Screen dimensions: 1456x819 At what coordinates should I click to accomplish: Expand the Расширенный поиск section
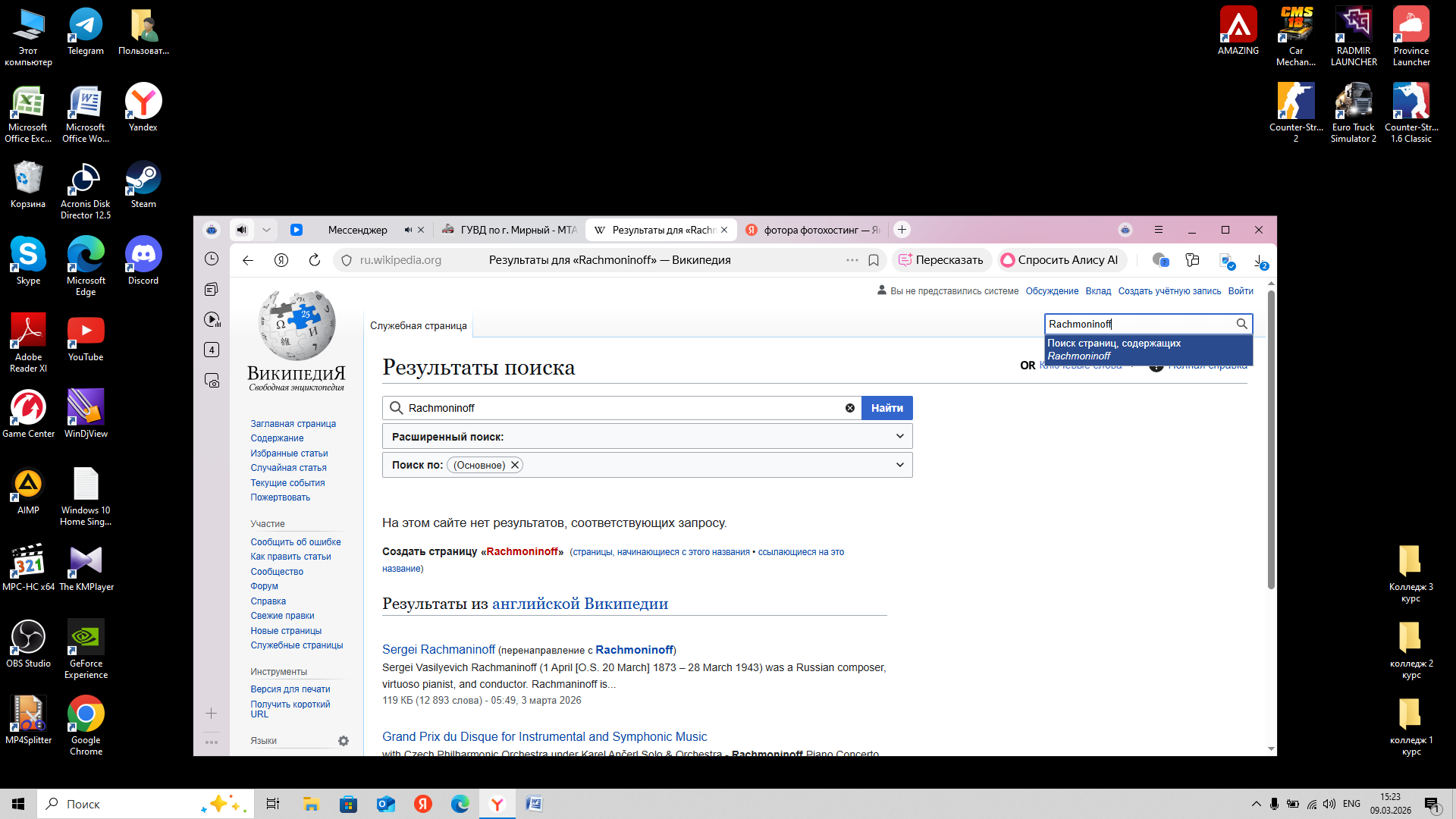tap(899, 436)
